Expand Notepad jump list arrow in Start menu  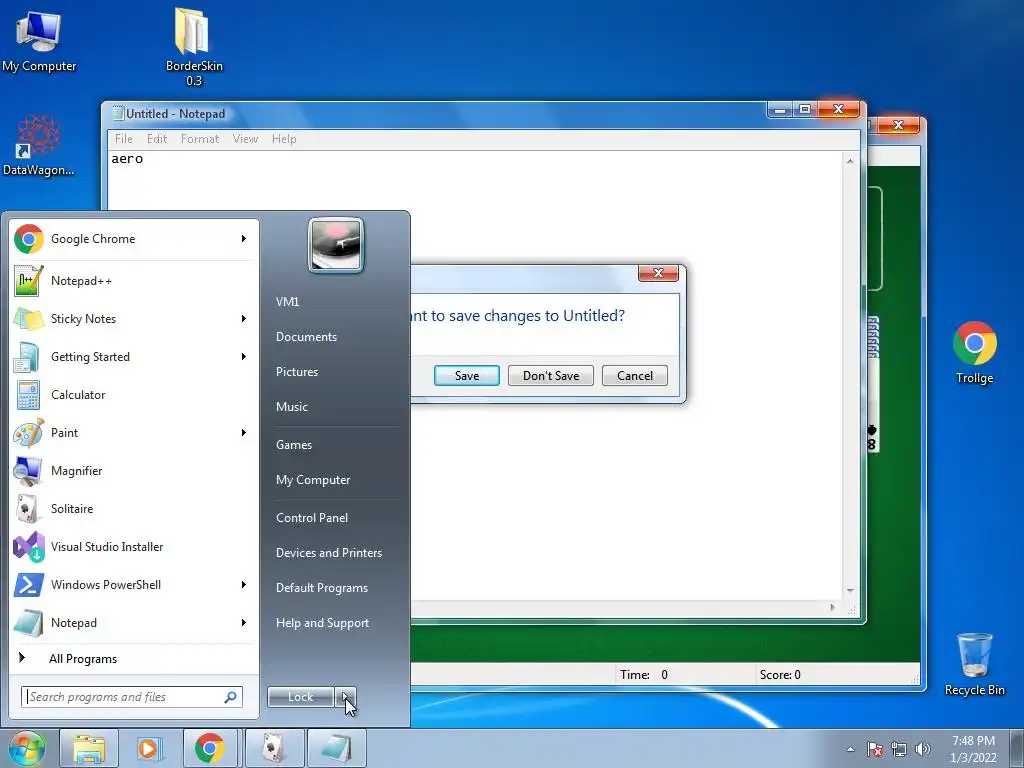[x=244, y=623]
